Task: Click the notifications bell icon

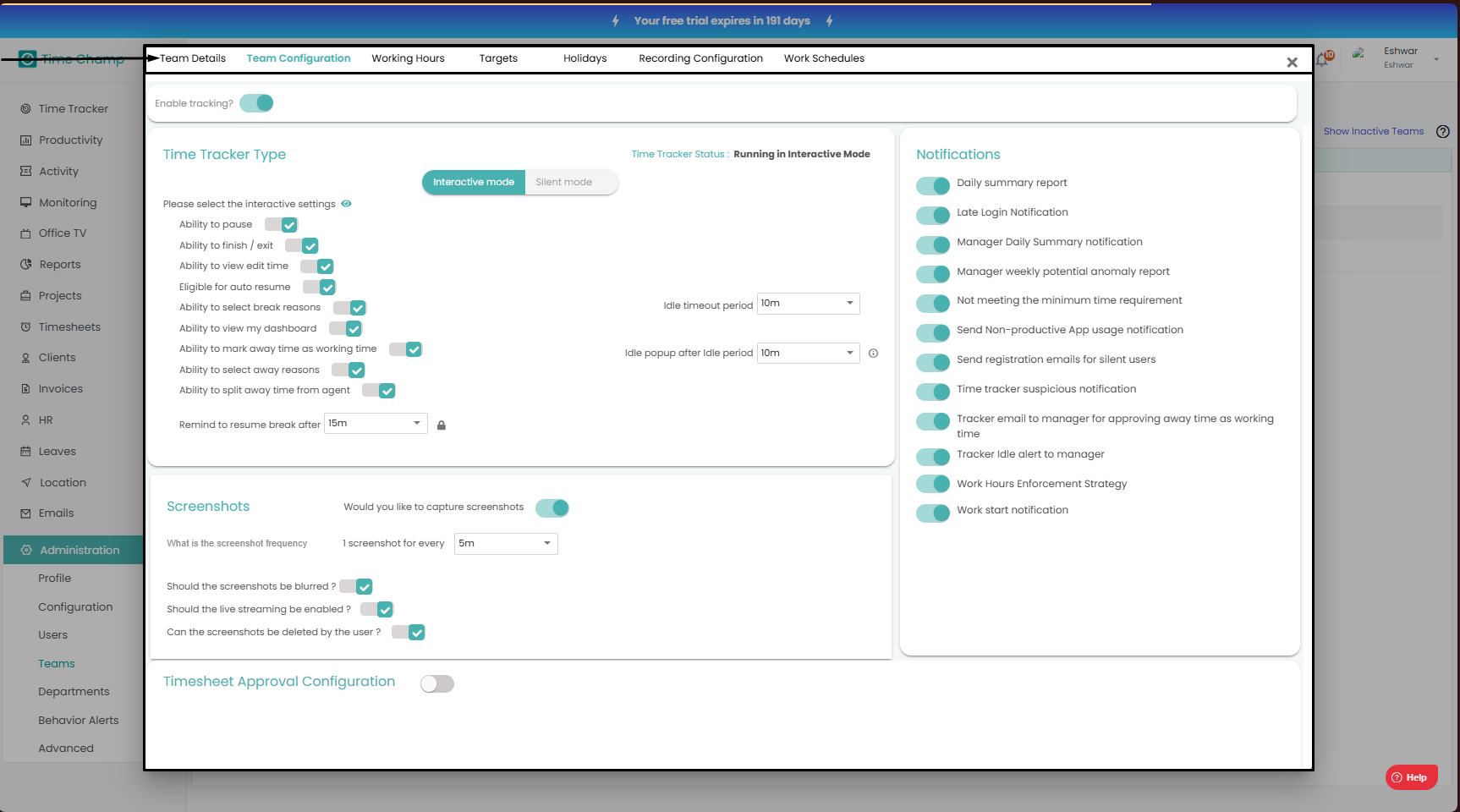Action: (x=1322, y=59)
